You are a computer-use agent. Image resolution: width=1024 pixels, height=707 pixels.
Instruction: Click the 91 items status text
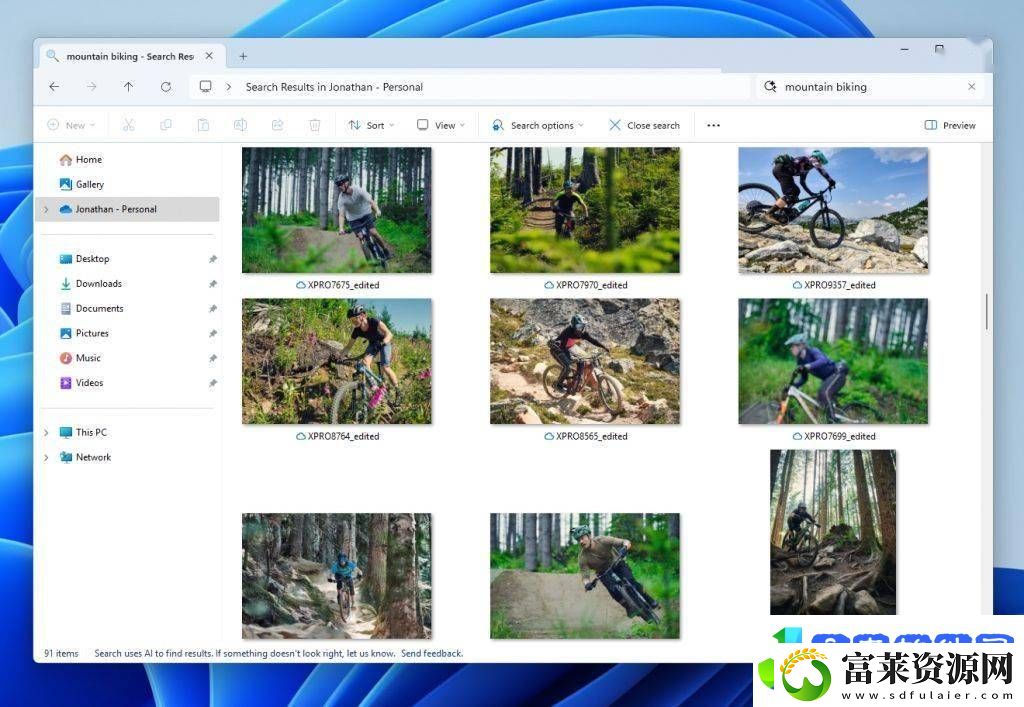click(61, 653)
